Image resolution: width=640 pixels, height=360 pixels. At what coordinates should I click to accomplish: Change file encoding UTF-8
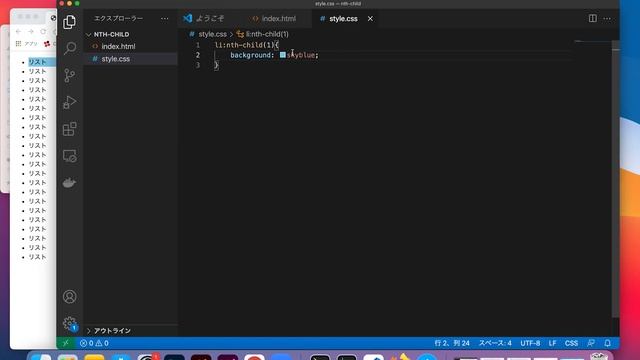tap(530, 343)
